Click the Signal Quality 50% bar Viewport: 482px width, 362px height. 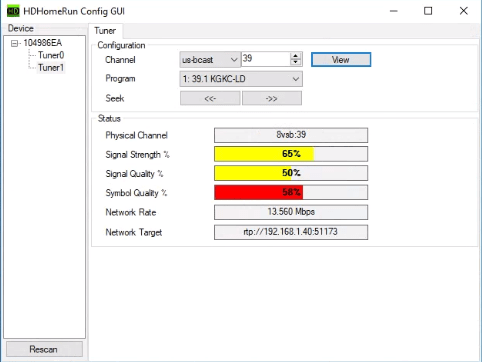pyautogui.click(x=291, y=173)
